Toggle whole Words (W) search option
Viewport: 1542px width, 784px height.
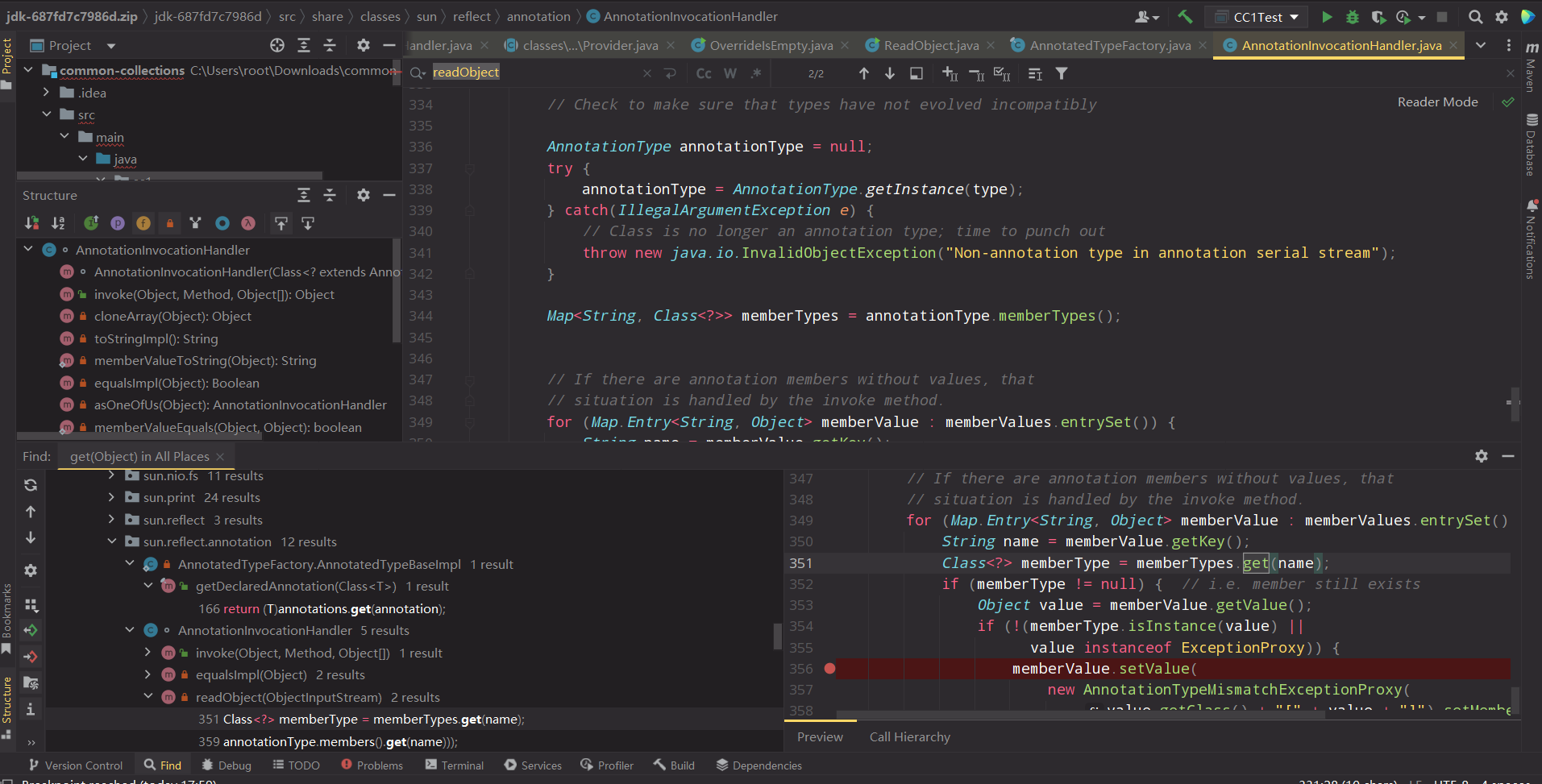coord(730,73)
